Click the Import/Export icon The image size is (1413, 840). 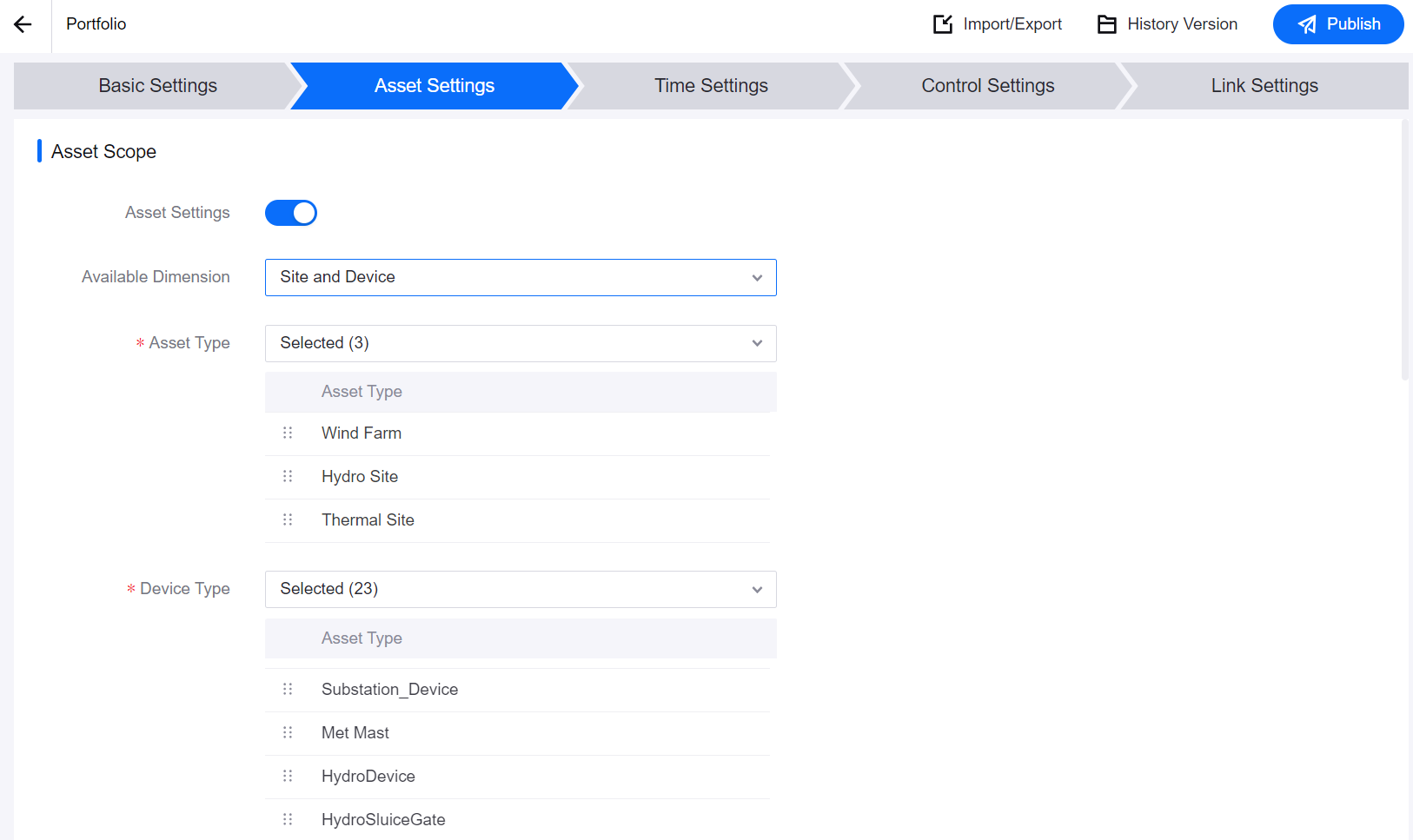pyautogui.click(x=942, y=24)
